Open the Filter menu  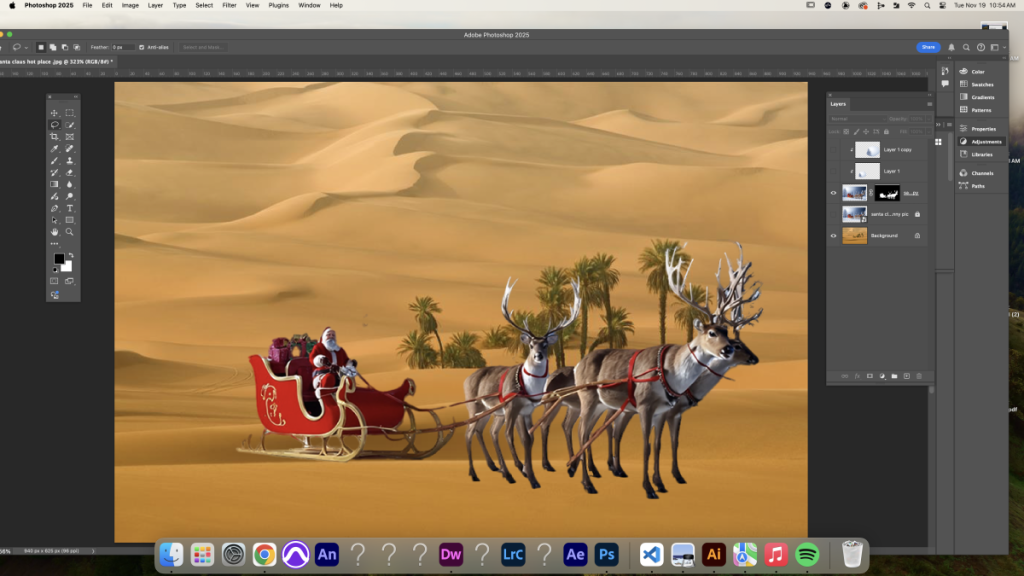(x=229, y=5)
